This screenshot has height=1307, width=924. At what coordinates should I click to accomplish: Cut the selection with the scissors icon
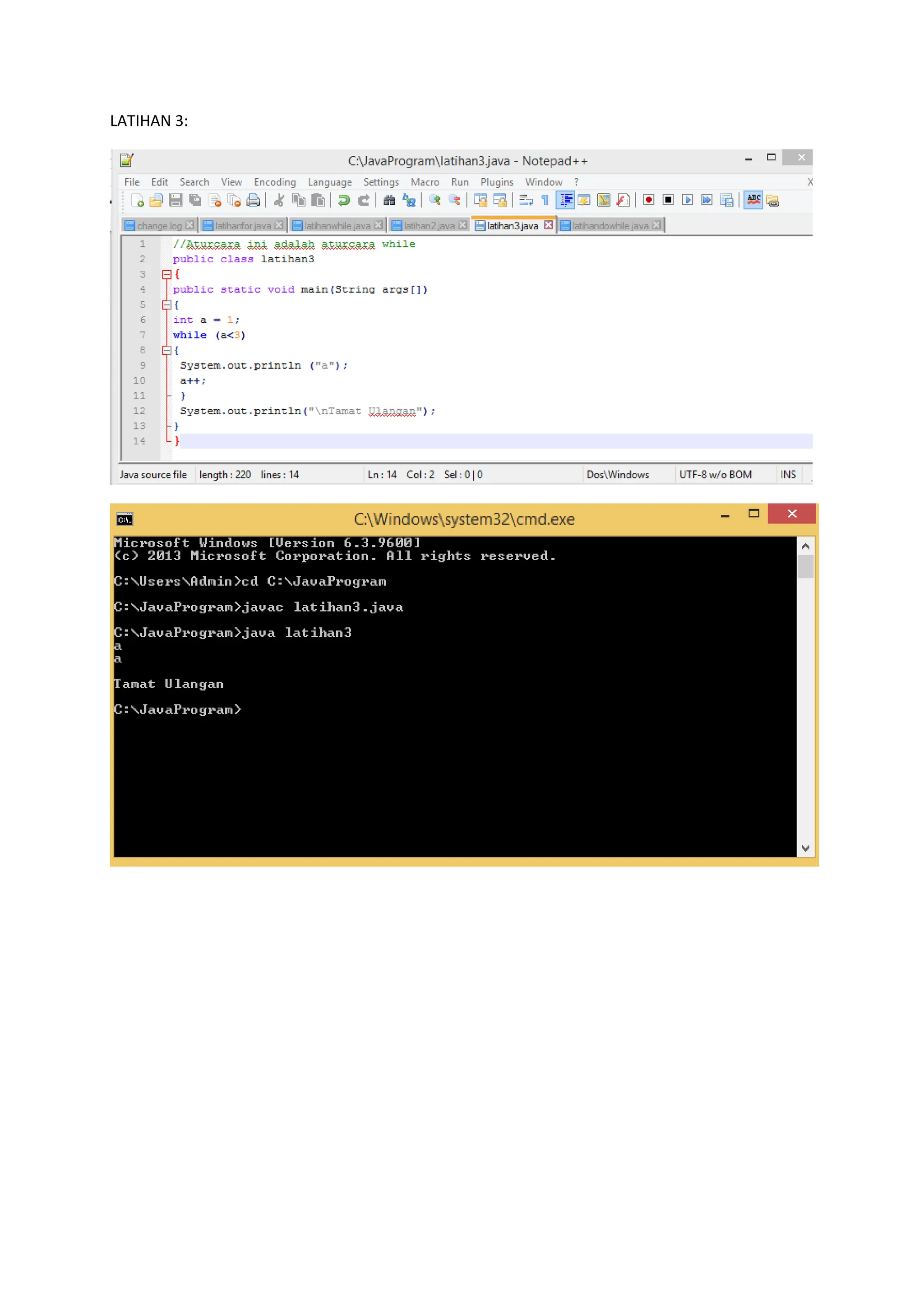(279, 200)
